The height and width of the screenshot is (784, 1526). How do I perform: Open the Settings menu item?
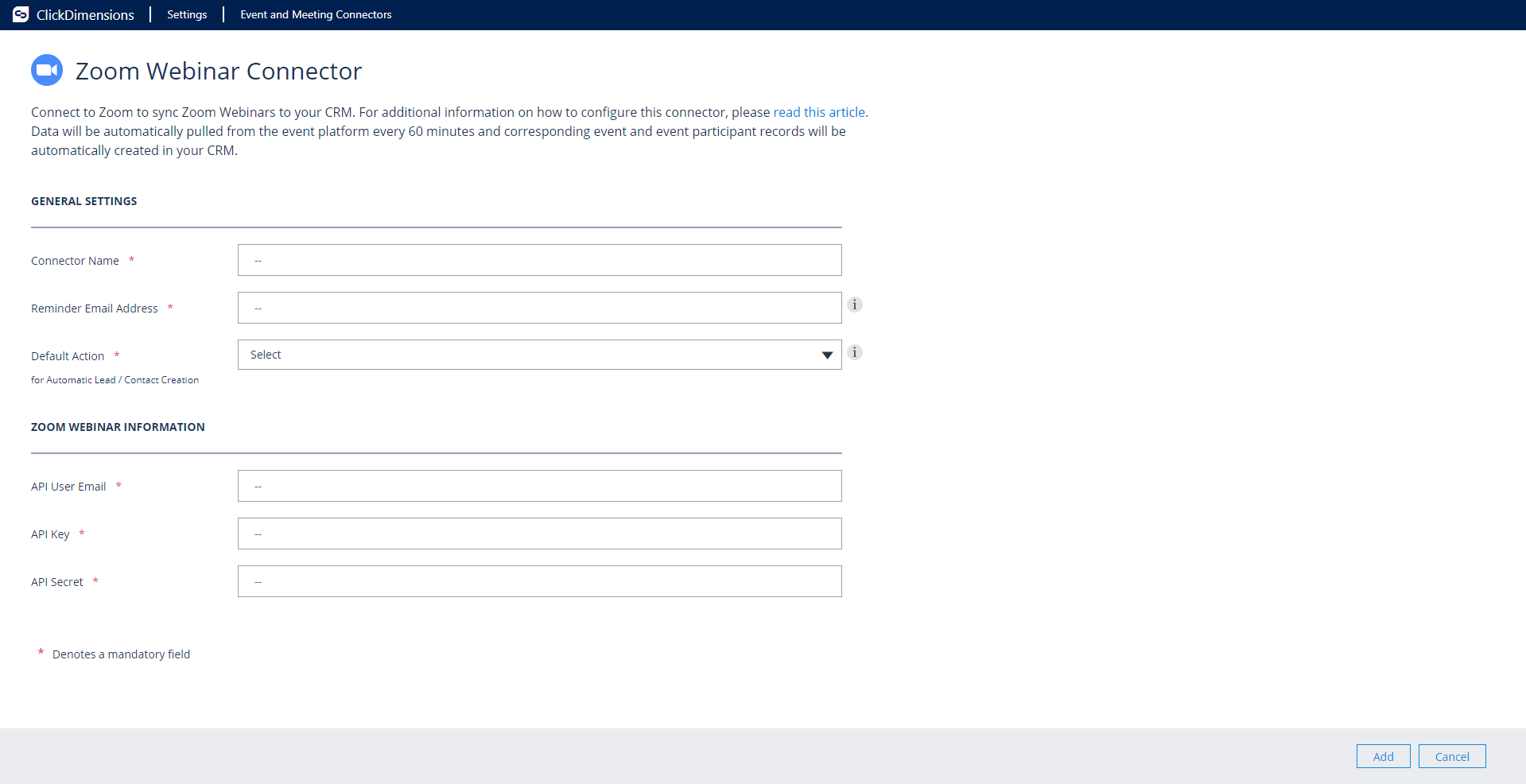tap(187, 14)
